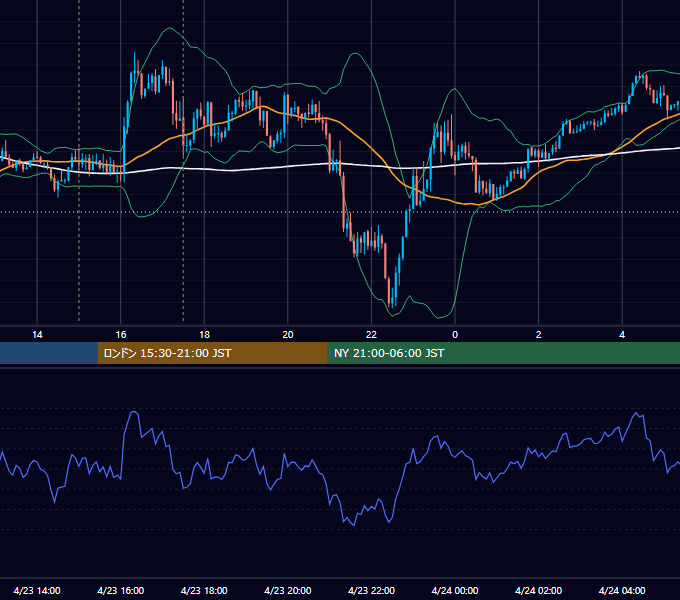This screenshot has width=680, height=600.
Task: Click the 14 hour label on price chart axis
Action: [37, 335]
